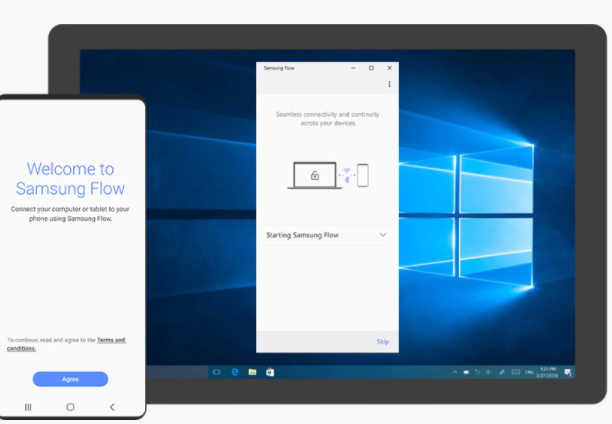Show hidden system tray icons
The image size is (612, 424).
click(455, 372)
